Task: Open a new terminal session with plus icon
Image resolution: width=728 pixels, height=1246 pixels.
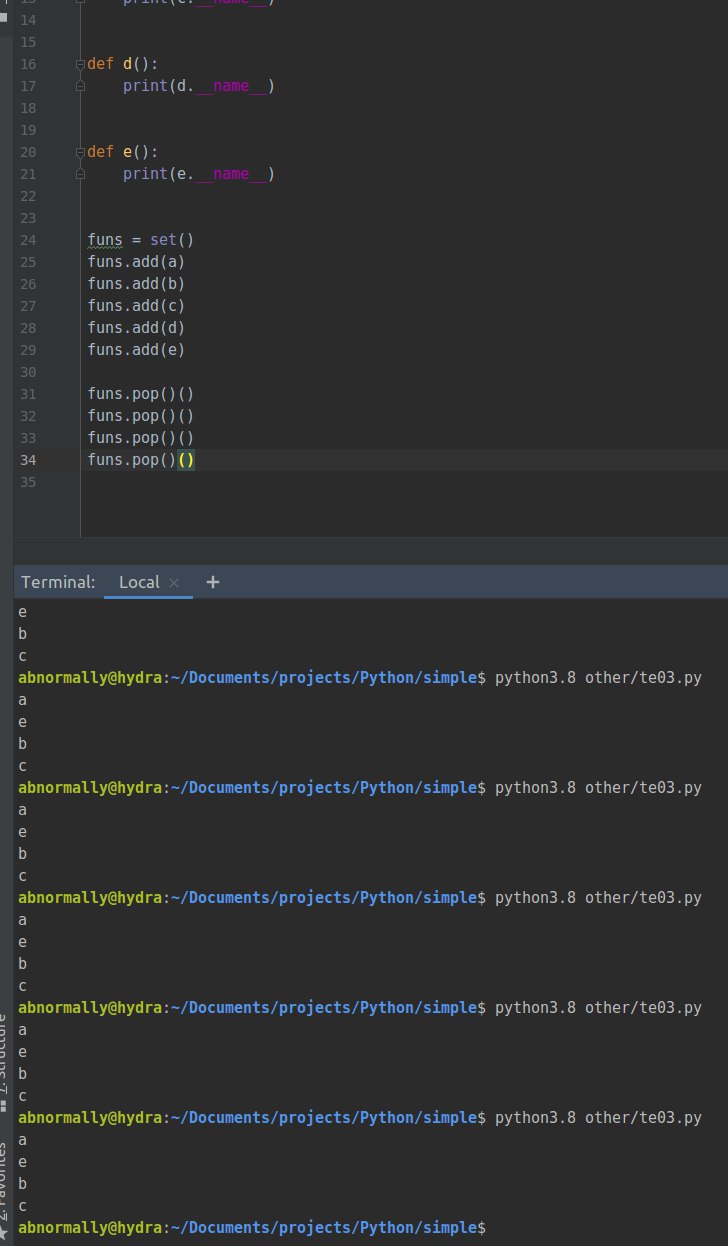Action: (212, 582)
